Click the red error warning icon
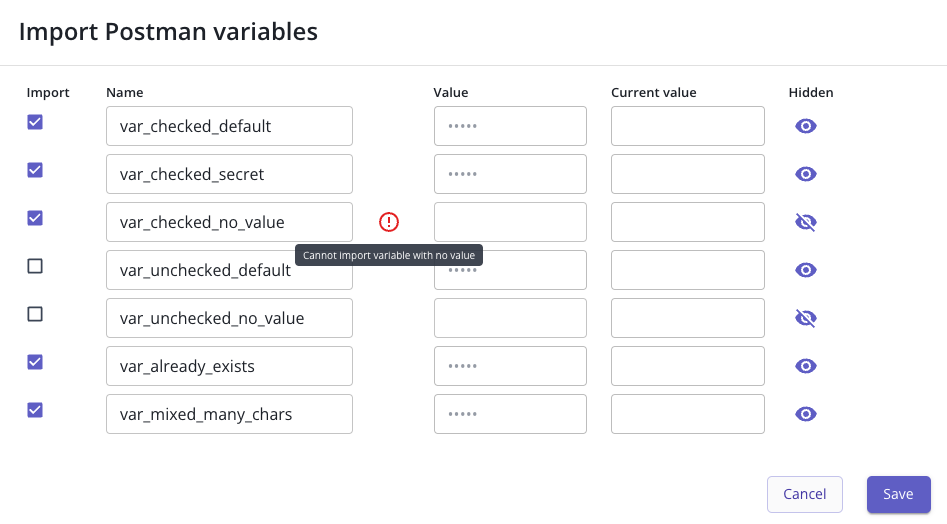Screen dimensions: 947x524 click(389, 222)
